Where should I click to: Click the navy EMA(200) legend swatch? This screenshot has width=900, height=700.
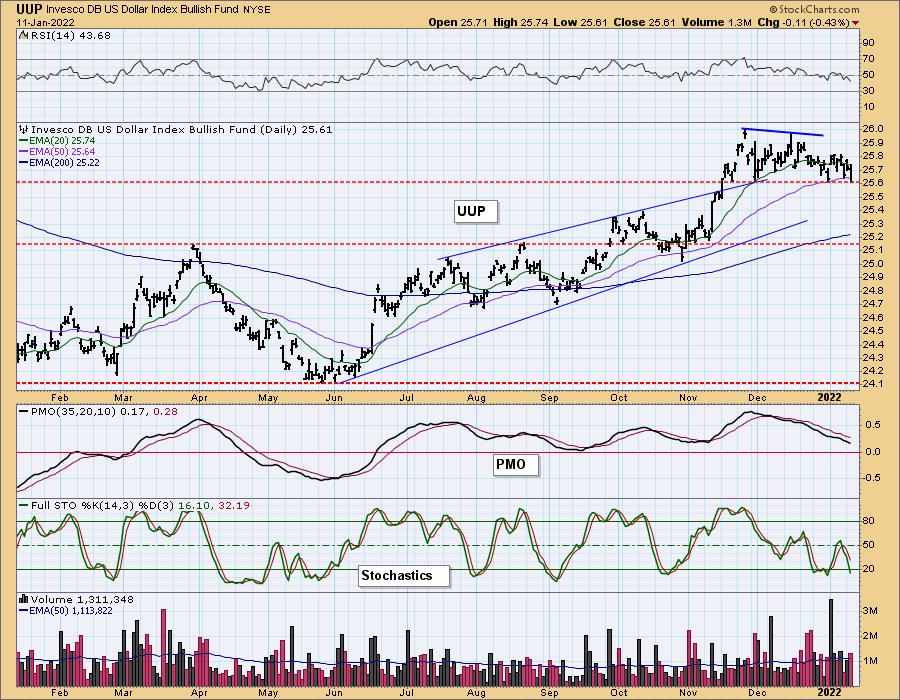pos(24,162)
